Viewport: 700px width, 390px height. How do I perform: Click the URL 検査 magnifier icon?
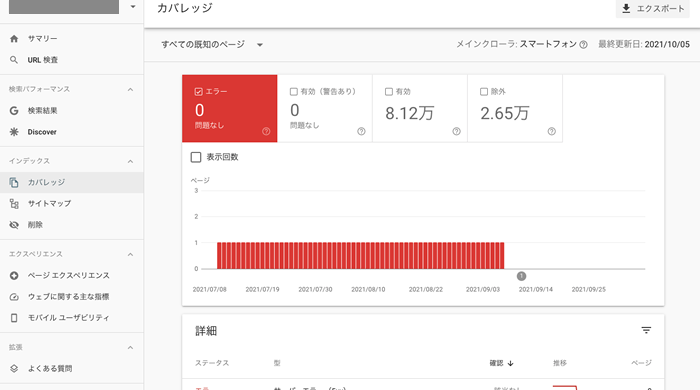coord(14,60)
